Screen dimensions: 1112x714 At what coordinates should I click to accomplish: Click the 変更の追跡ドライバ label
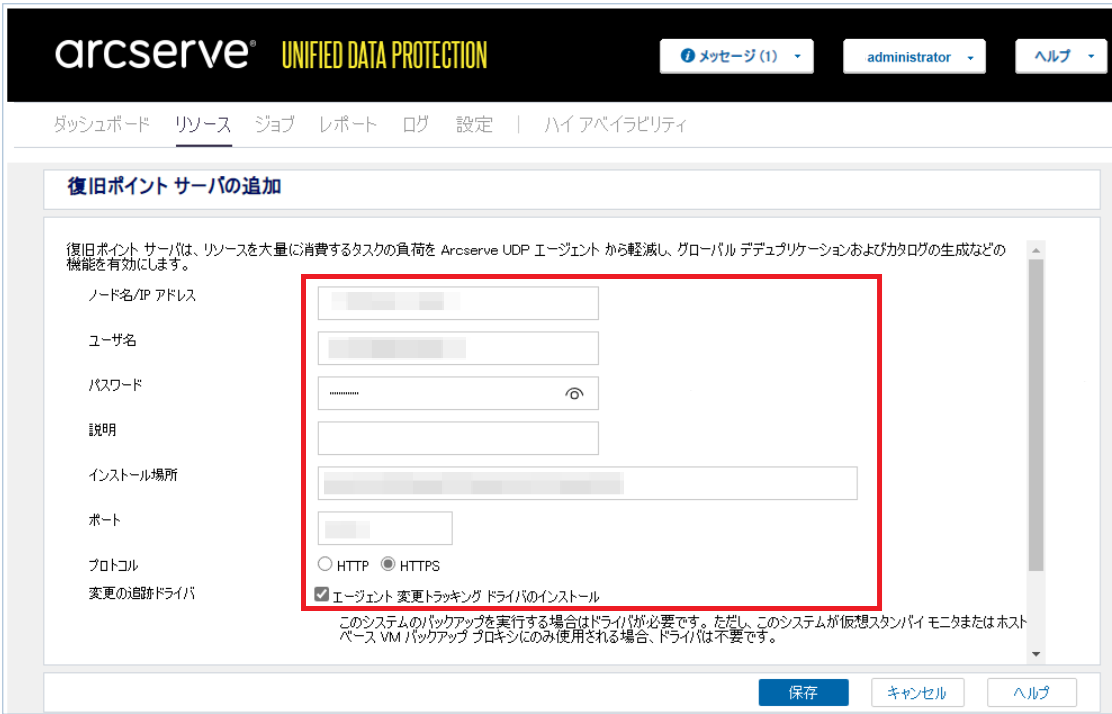(x=141, y=593)
